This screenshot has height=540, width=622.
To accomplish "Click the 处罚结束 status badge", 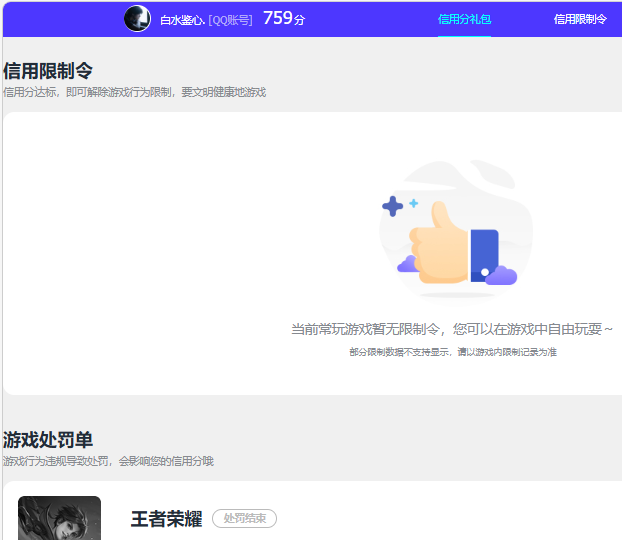I will pyautogui.click(x=244, y=518).
